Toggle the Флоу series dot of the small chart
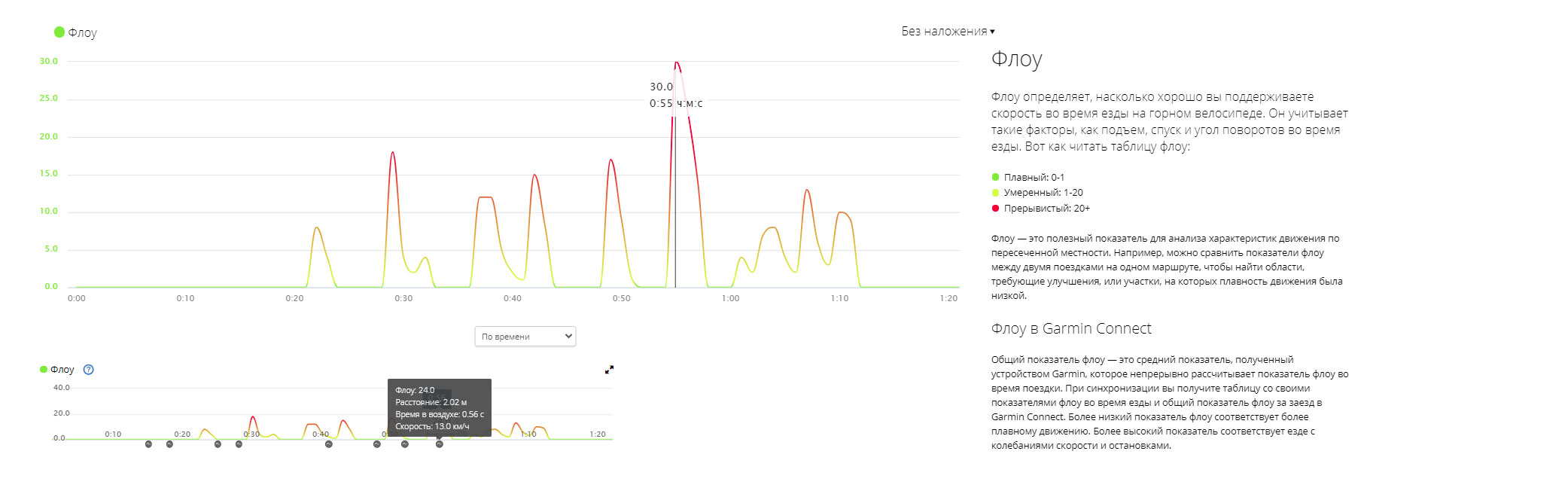Viewport: 1568px width, 500px height. [44, 370]
